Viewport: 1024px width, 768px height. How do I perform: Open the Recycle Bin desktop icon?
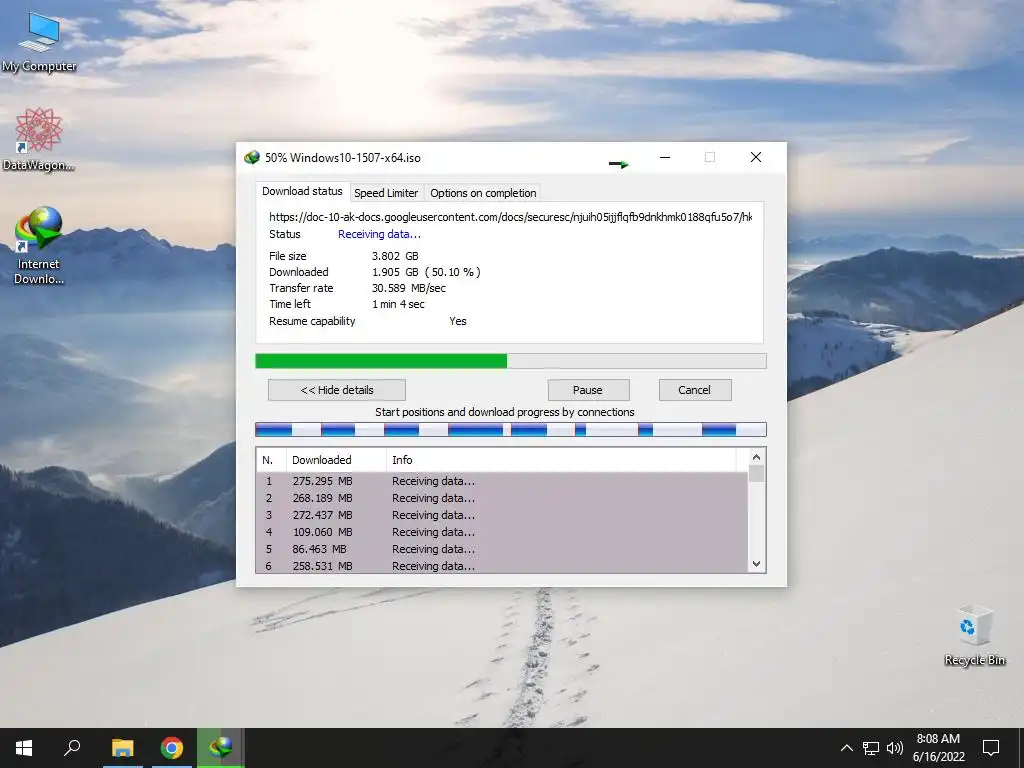(974, 636)
